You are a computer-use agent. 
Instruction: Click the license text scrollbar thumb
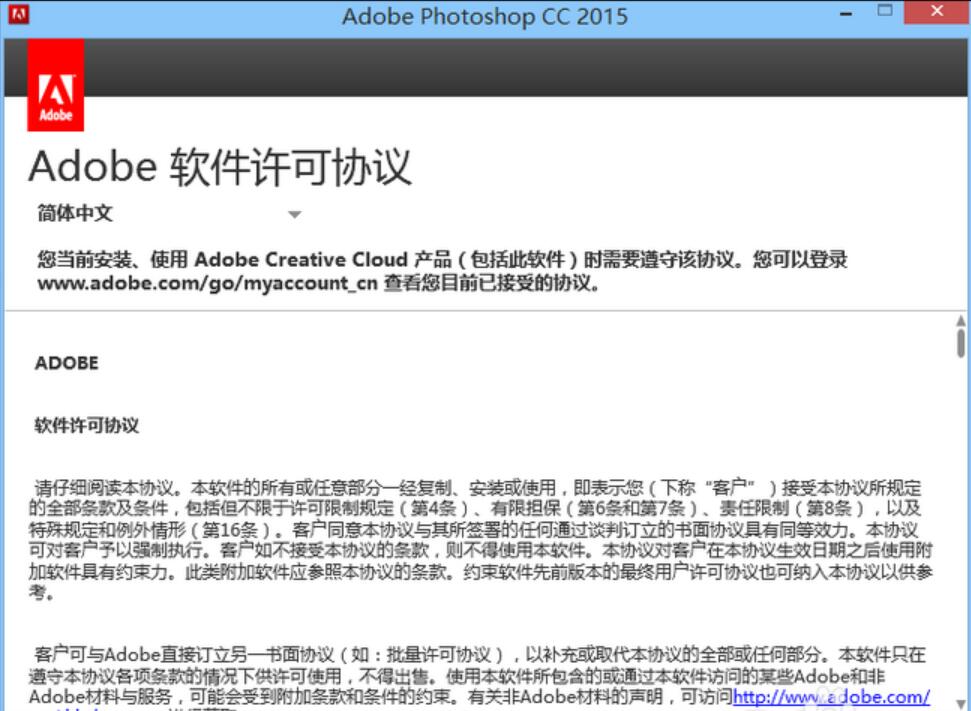tap(960, 343)
